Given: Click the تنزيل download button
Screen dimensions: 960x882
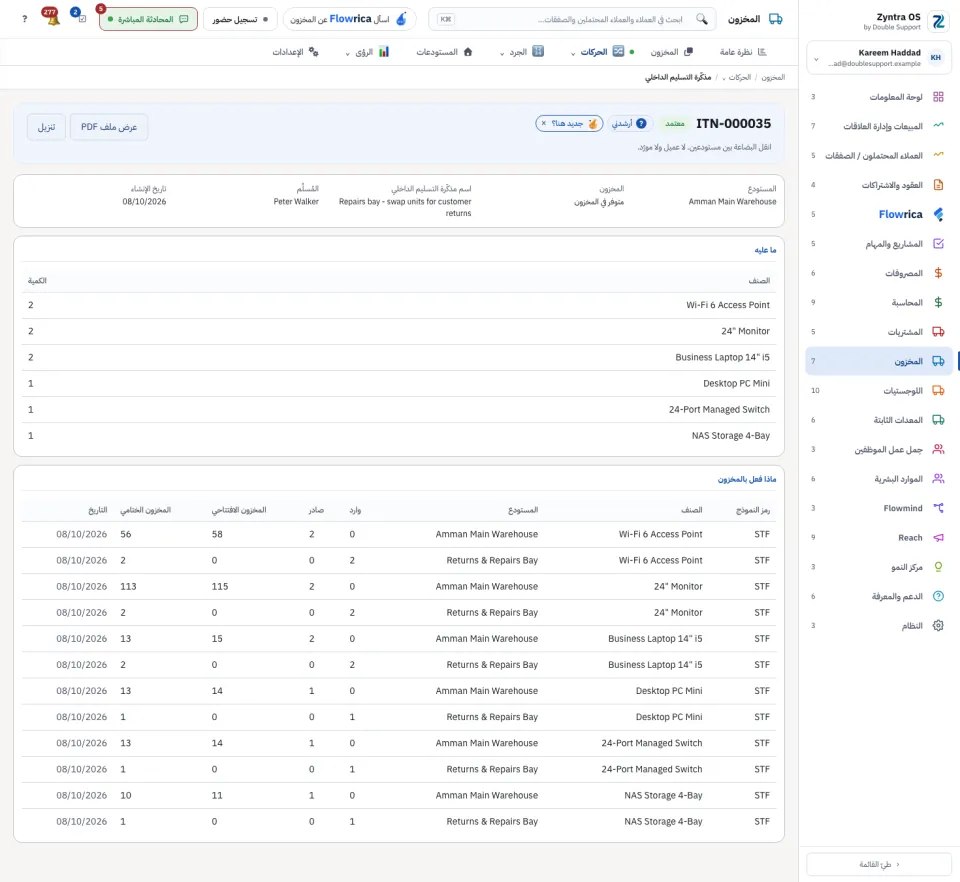Looking at the screenshot, I should 47,127.
